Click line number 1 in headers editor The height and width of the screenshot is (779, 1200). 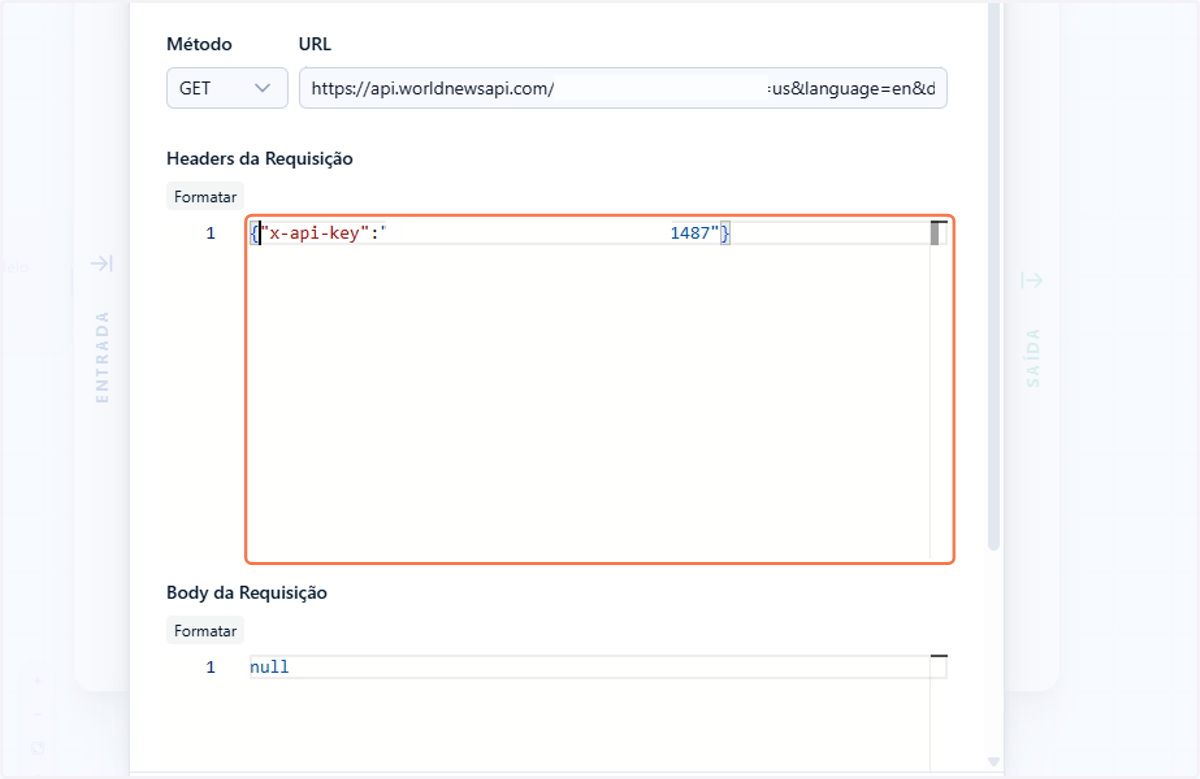coord(210,233)
